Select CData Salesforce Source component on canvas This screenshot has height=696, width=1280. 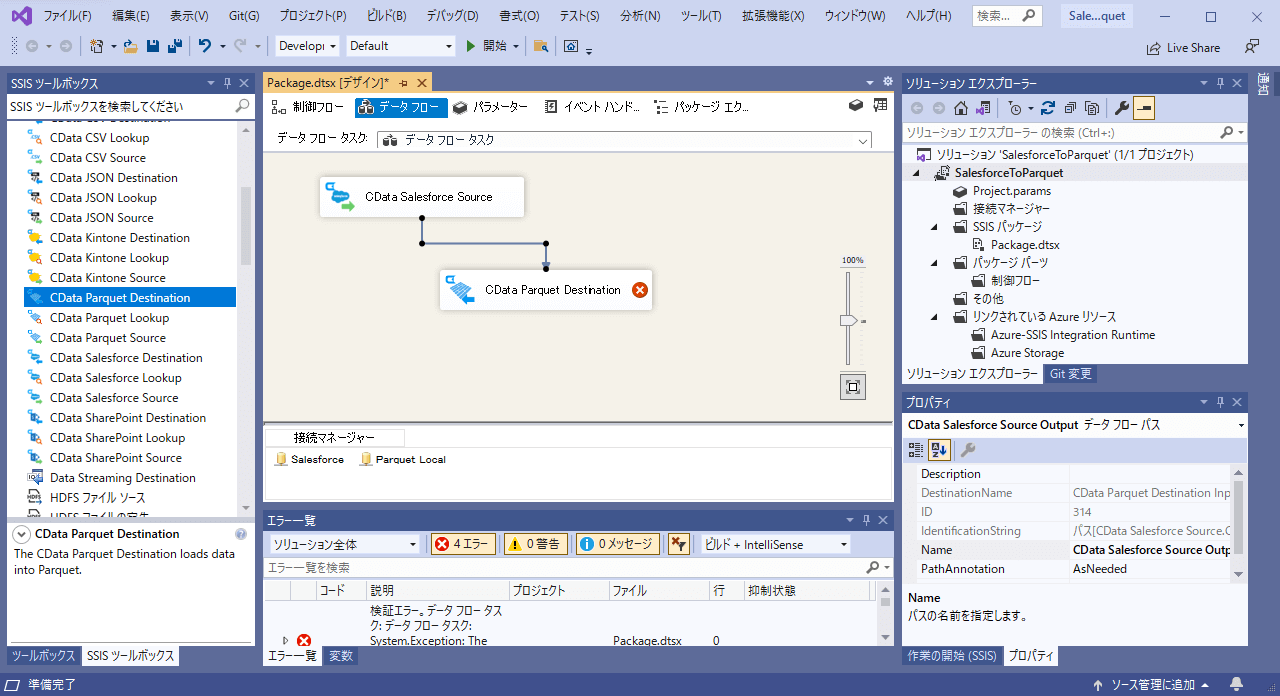[422, 197]
